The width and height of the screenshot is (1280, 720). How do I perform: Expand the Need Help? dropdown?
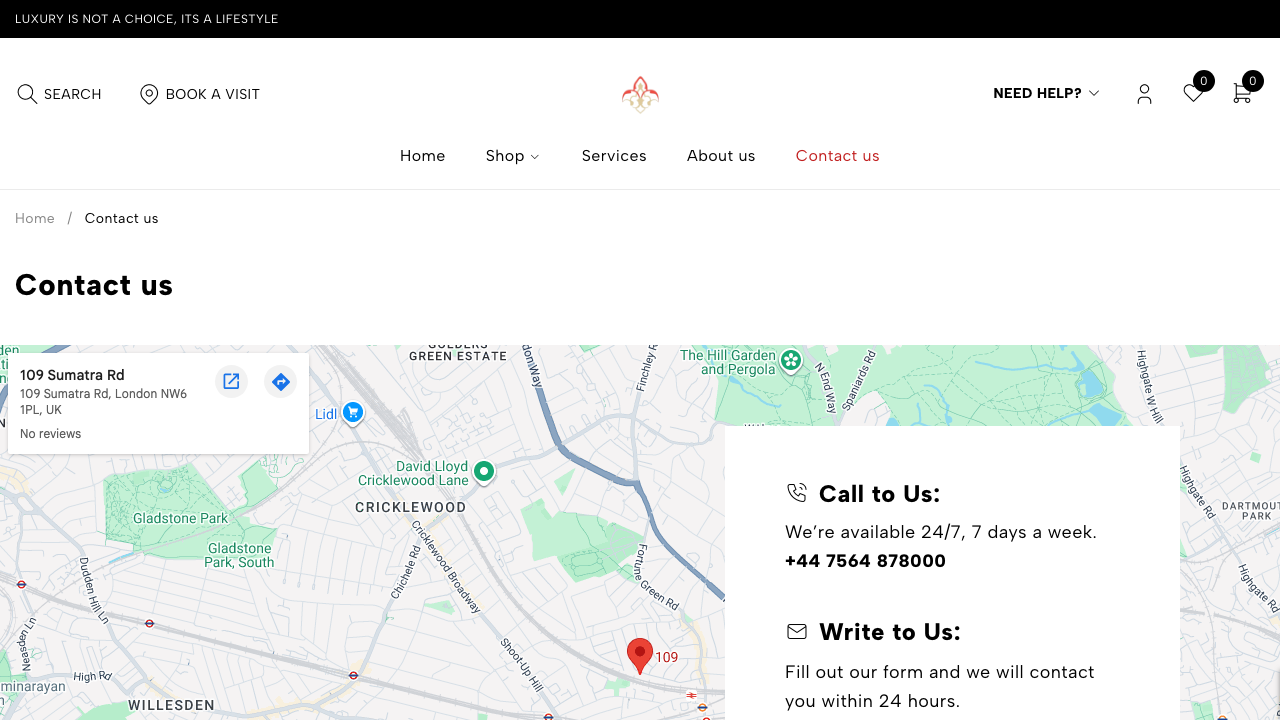1046,93
